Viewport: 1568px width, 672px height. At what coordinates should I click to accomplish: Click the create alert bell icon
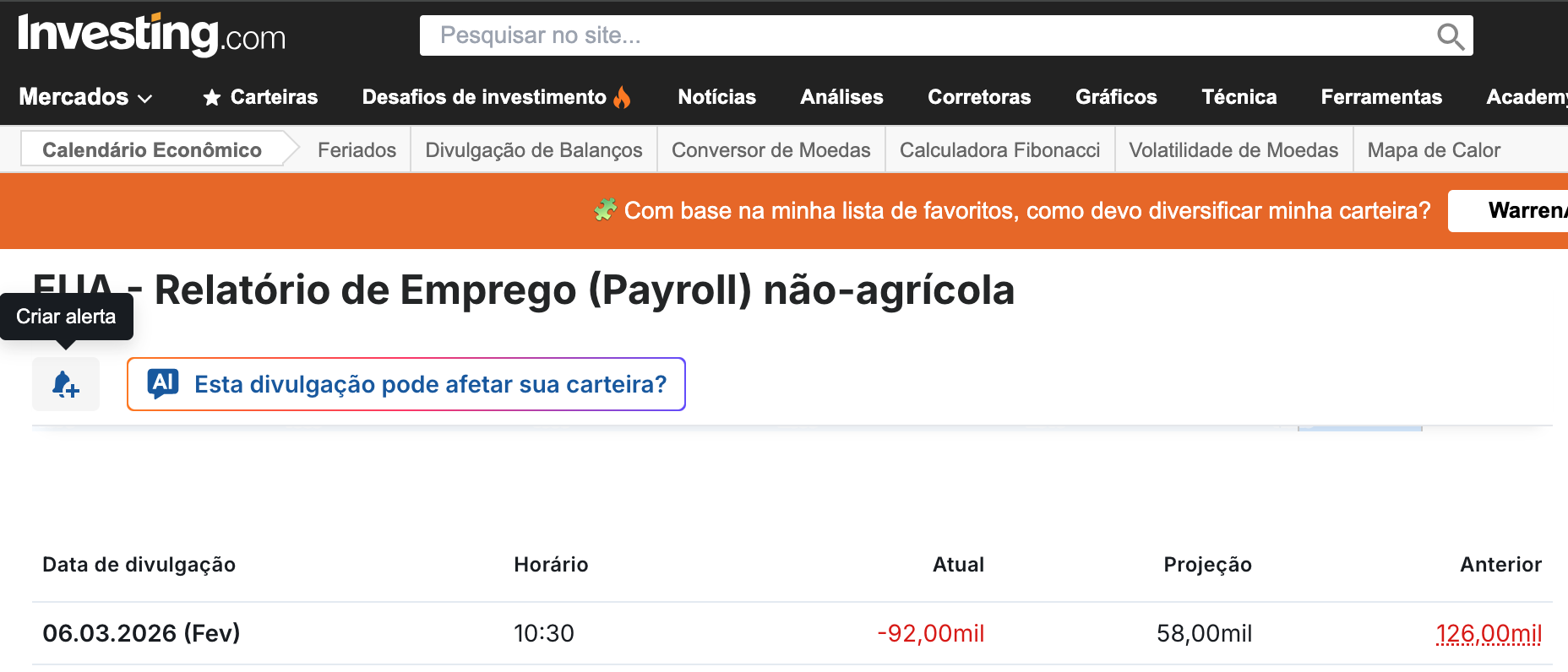coord(66,384)
